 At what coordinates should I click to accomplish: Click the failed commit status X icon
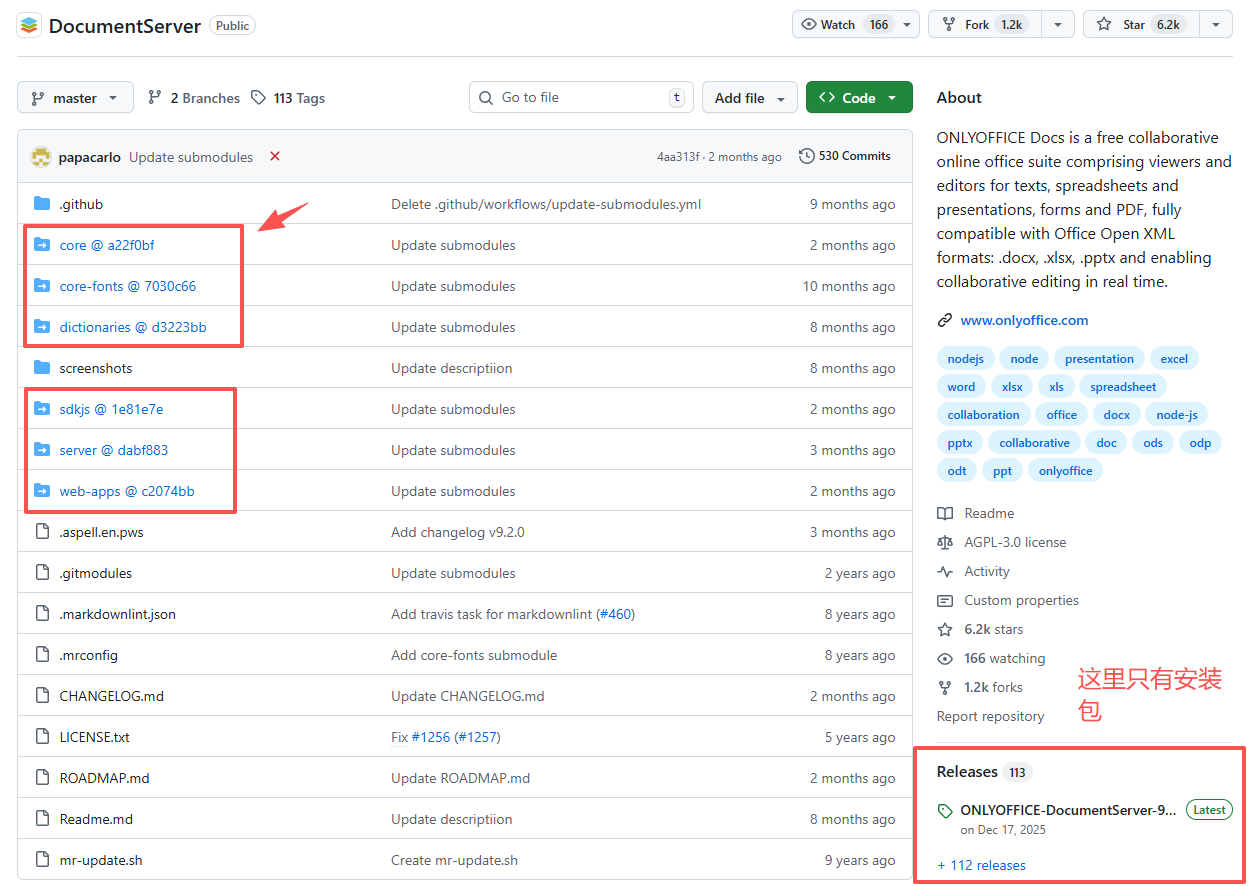[x=275, y=156]
